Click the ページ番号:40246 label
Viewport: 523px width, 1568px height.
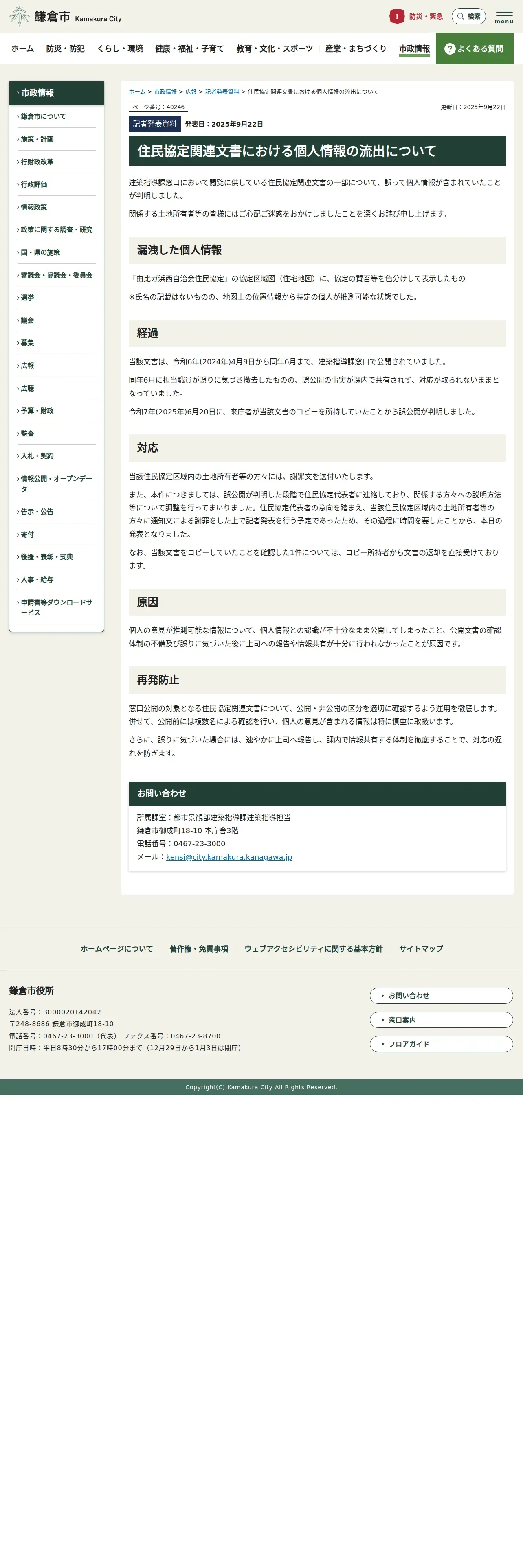pyautogui.click(x=158, y=107)
